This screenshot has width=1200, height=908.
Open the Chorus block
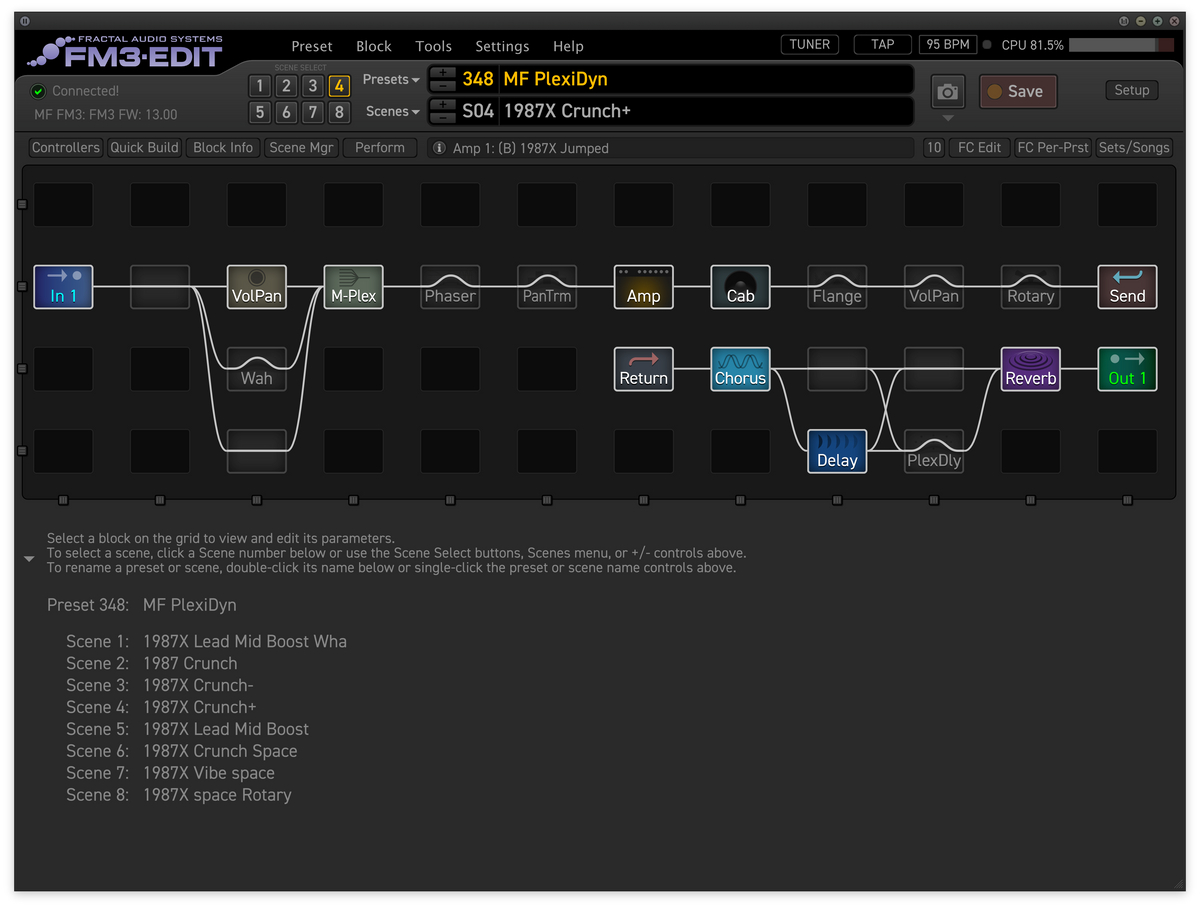[x=741, y=369]
